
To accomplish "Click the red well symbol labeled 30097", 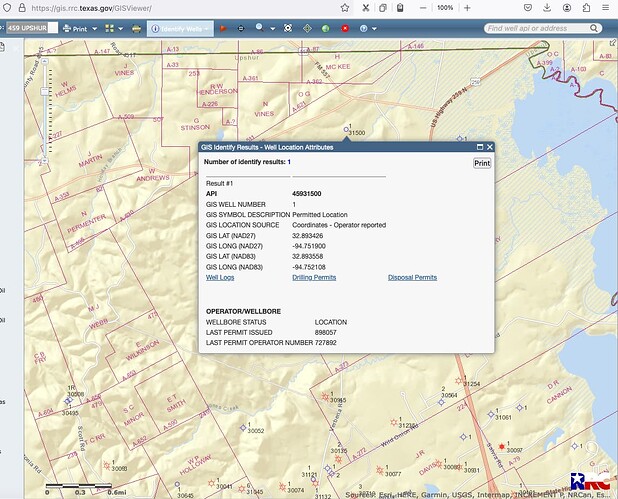I will pos(502,447).
